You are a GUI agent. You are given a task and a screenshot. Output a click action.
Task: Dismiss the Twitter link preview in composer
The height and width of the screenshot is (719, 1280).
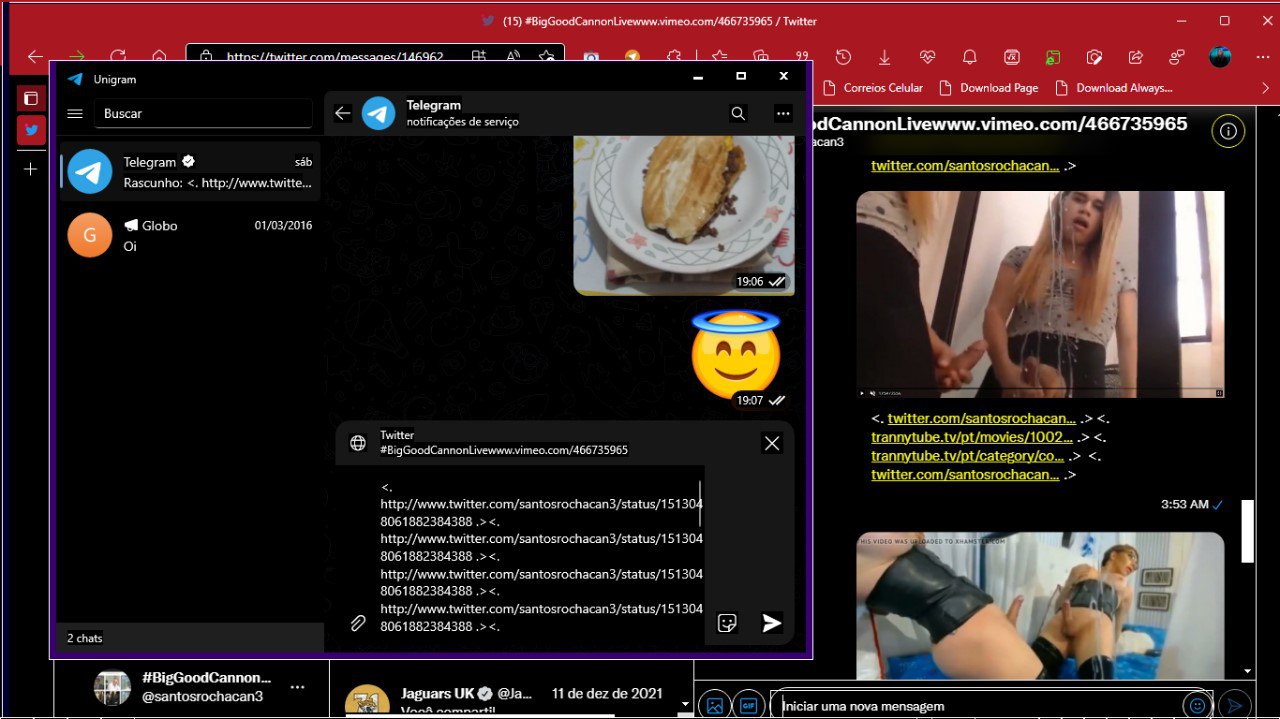(x=772, y=443)
